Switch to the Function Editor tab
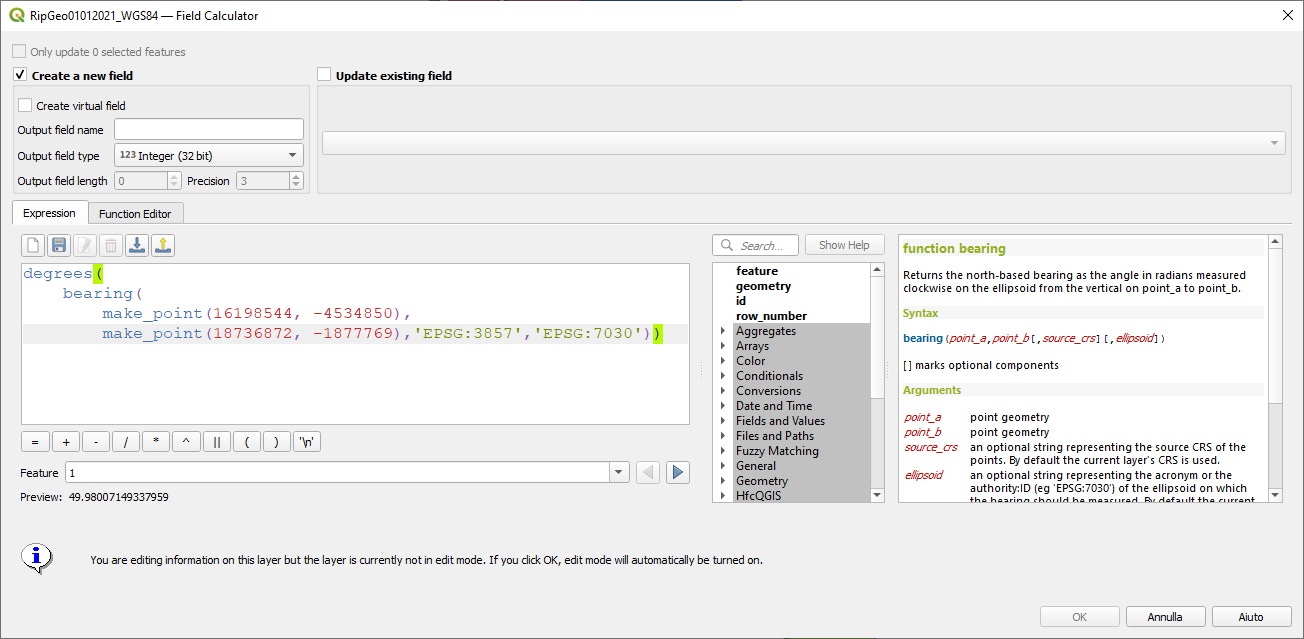Image resolution: width=1304 pixels, height=639 pixels. pos(135,213)
